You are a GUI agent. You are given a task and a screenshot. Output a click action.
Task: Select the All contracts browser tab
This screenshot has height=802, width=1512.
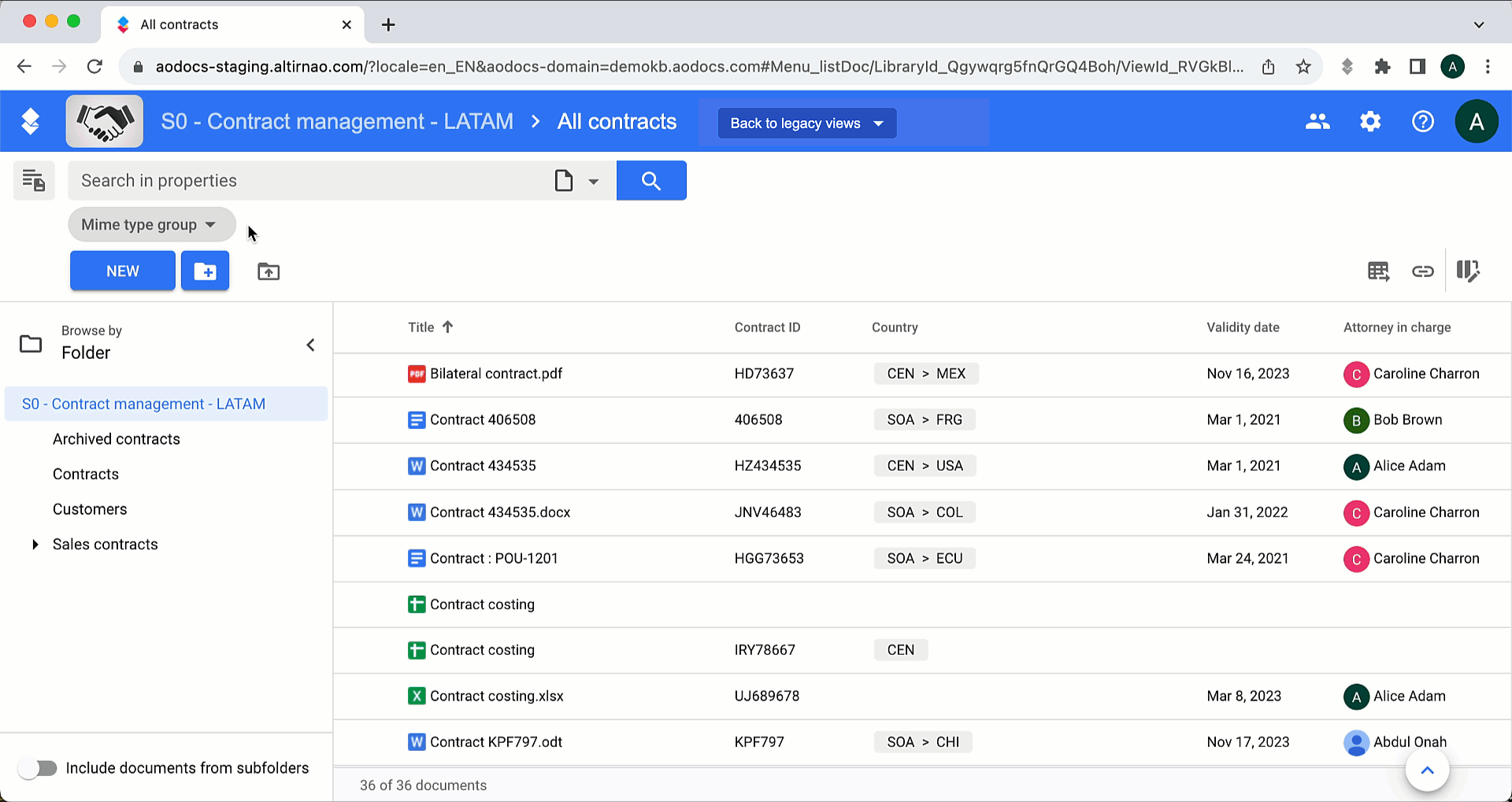point(232,24)
